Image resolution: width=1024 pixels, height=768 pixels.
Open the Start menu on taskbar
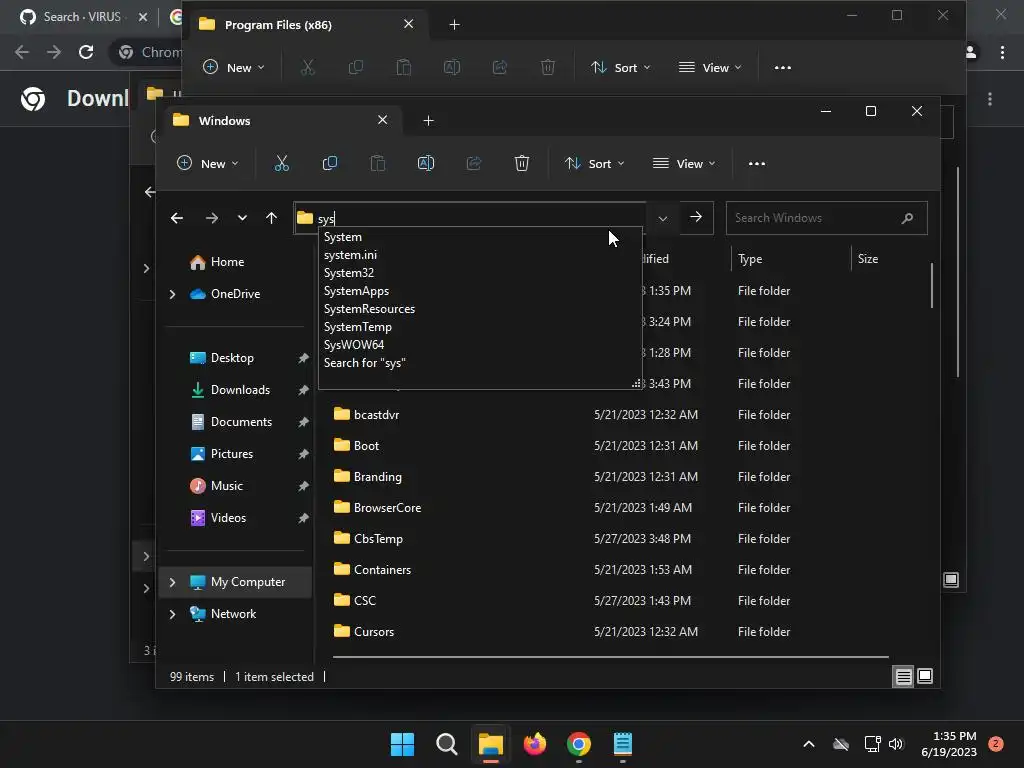tap(402, 744)
